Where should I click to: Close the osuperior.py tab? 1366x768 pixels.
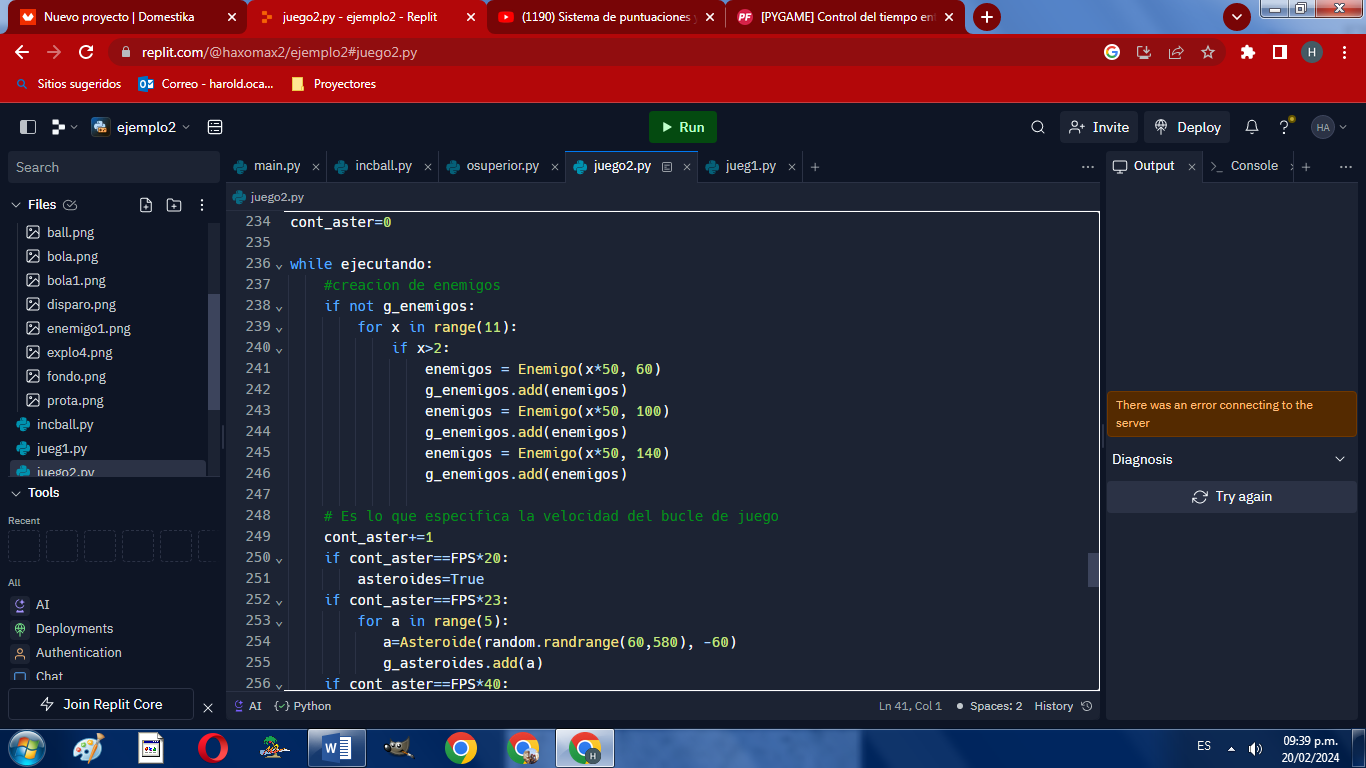pyautogui.click(x=553, y=167)
